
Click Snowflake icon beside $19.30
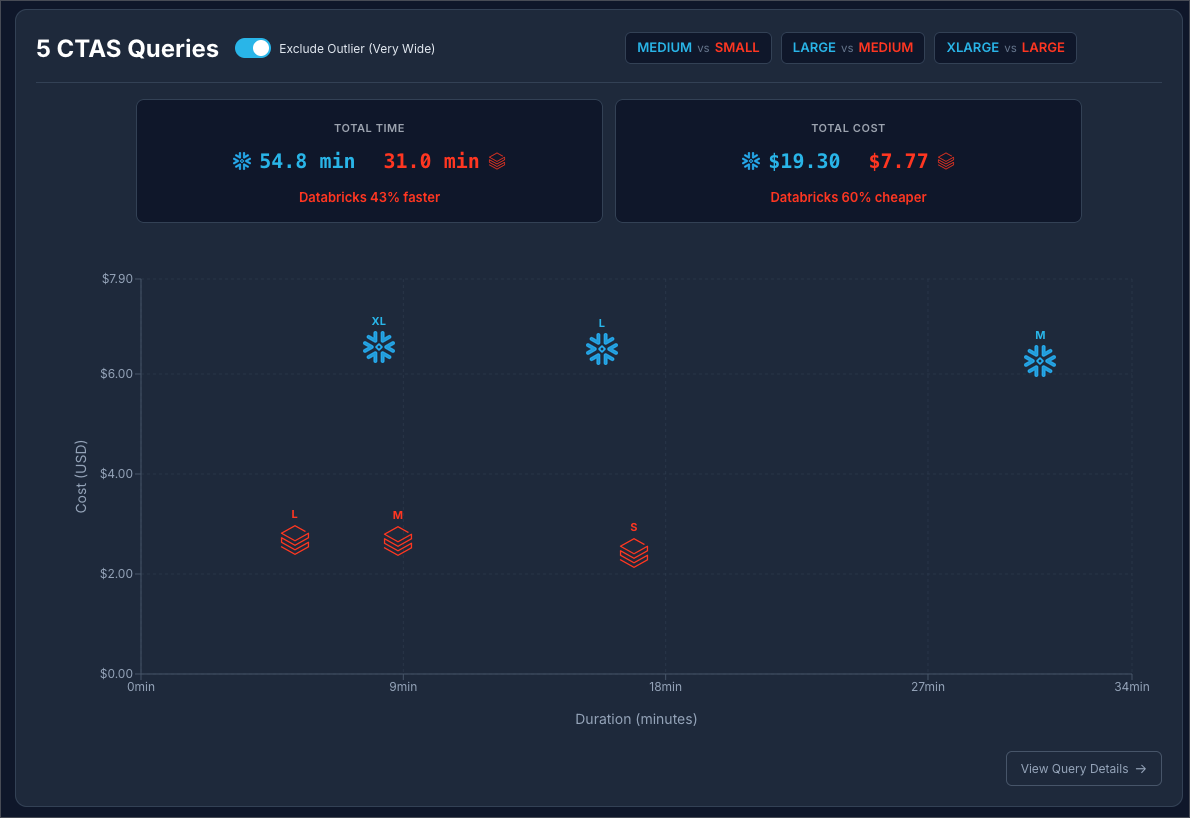[751, 161]
